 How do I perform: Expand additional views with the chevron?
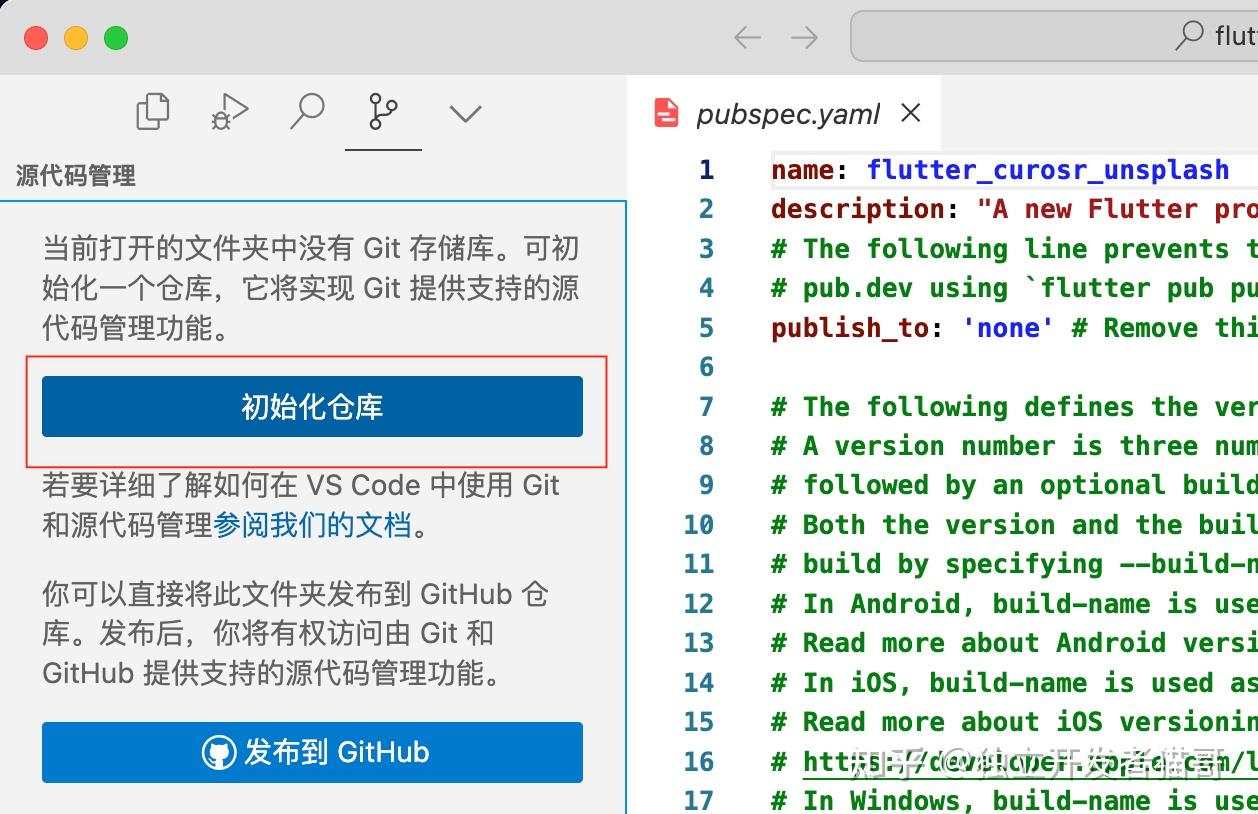(464, 111)
